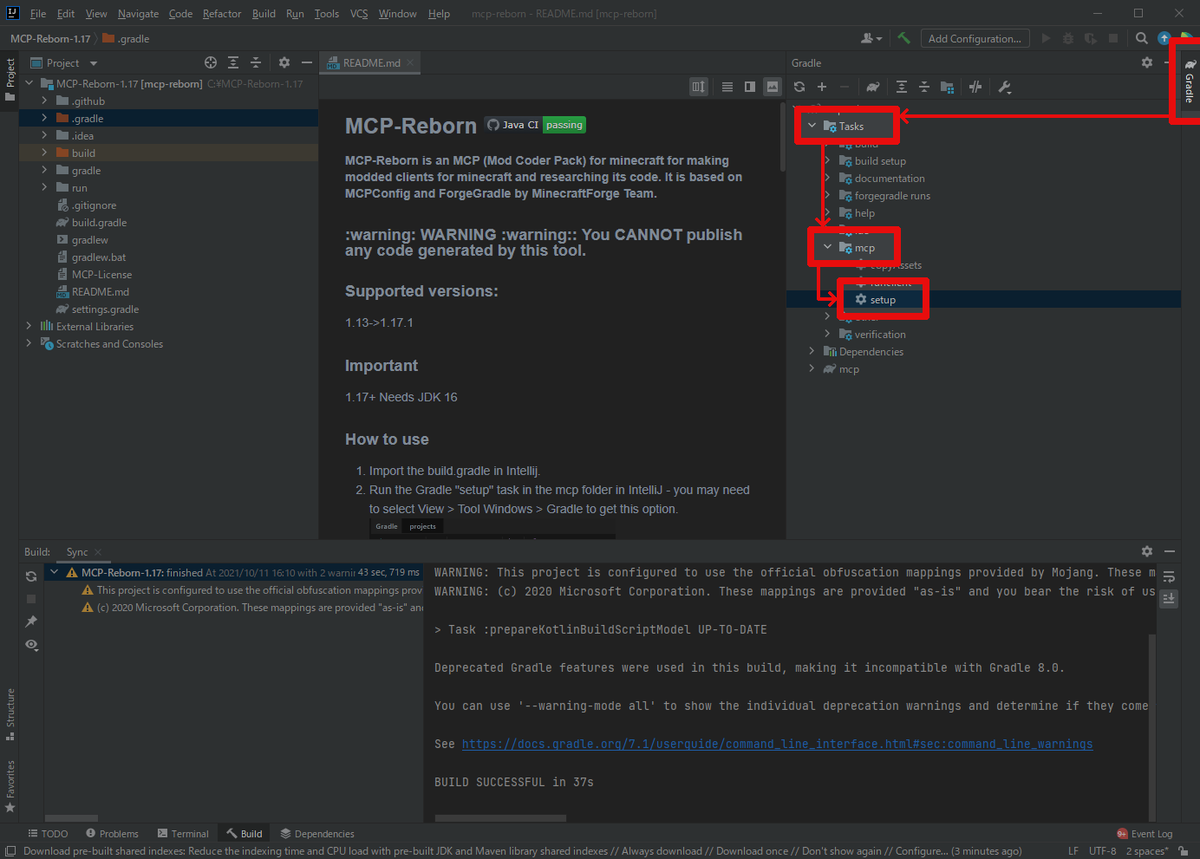The image size is (1200, 859).
Task: Show dependencies analyzer folder icon in Gradle toolbar
Action: click(947, 87)
